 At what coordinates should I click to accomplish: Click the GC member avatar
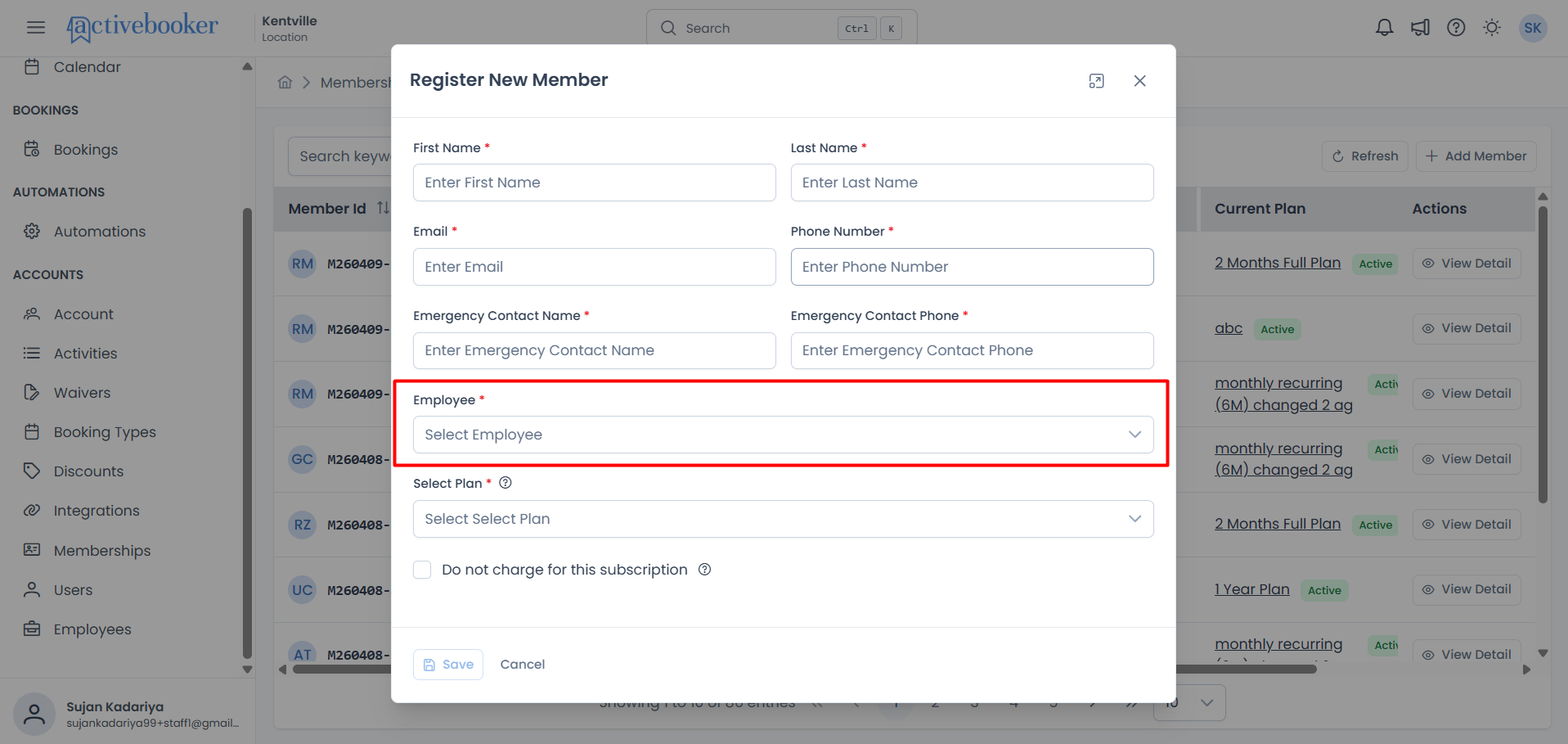pos(303,459)
